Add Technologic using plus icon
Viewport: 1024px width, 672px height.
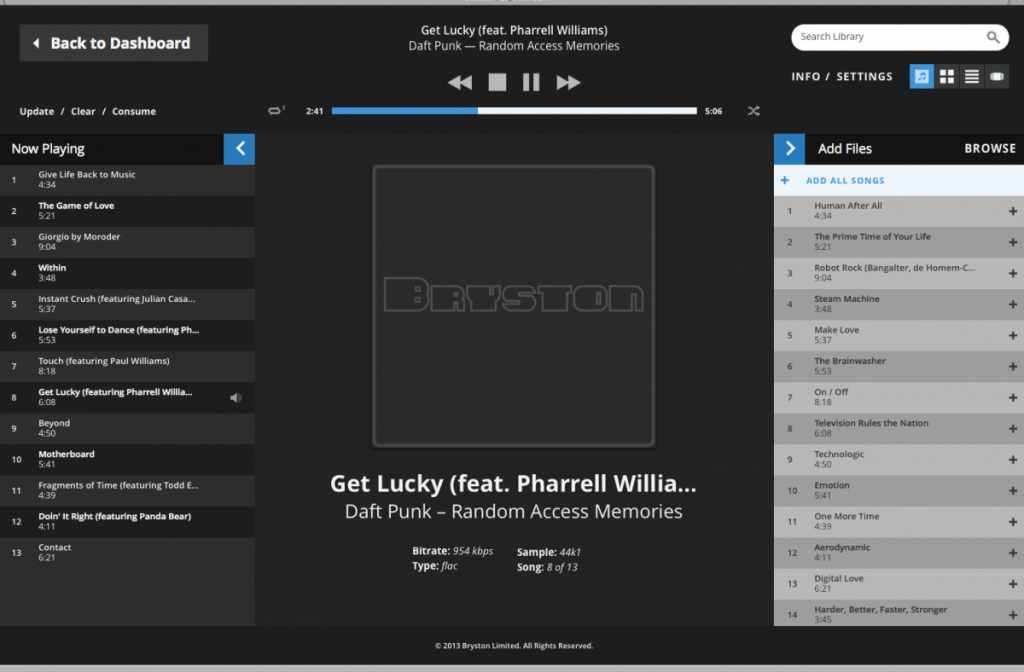[x=1012, y=460]
